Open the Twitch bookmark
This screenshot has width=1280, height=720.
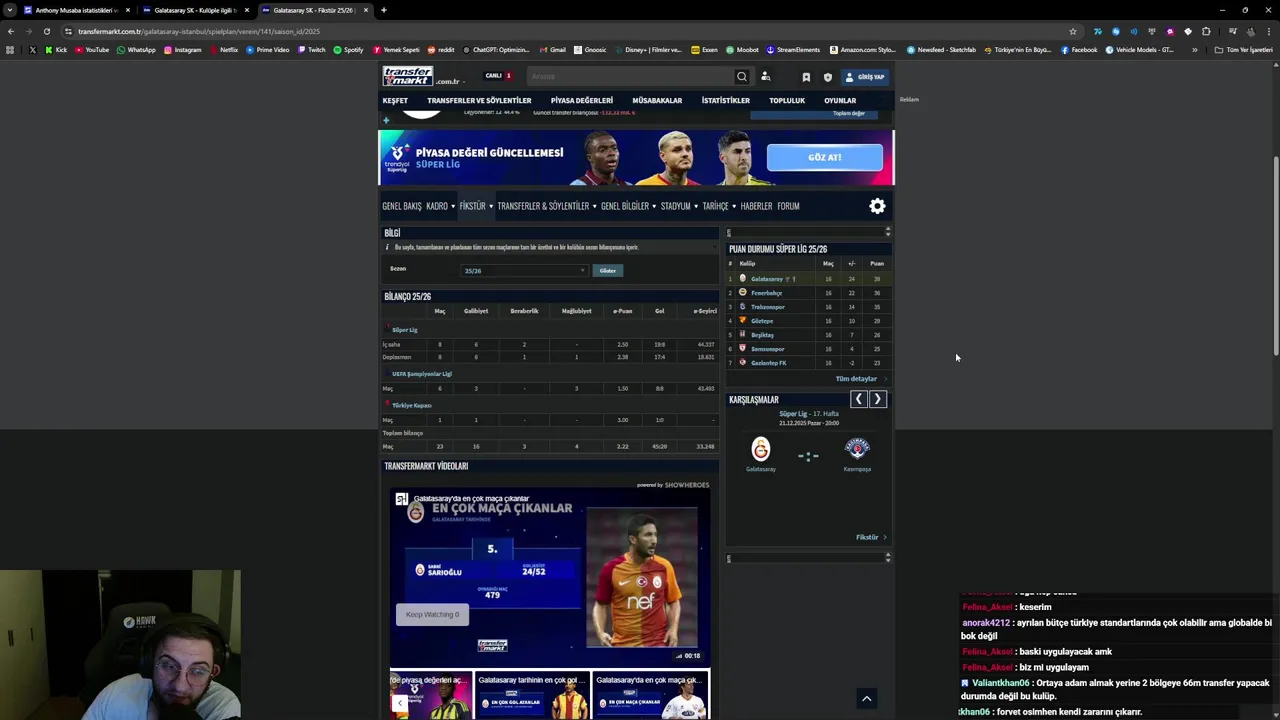311,50
